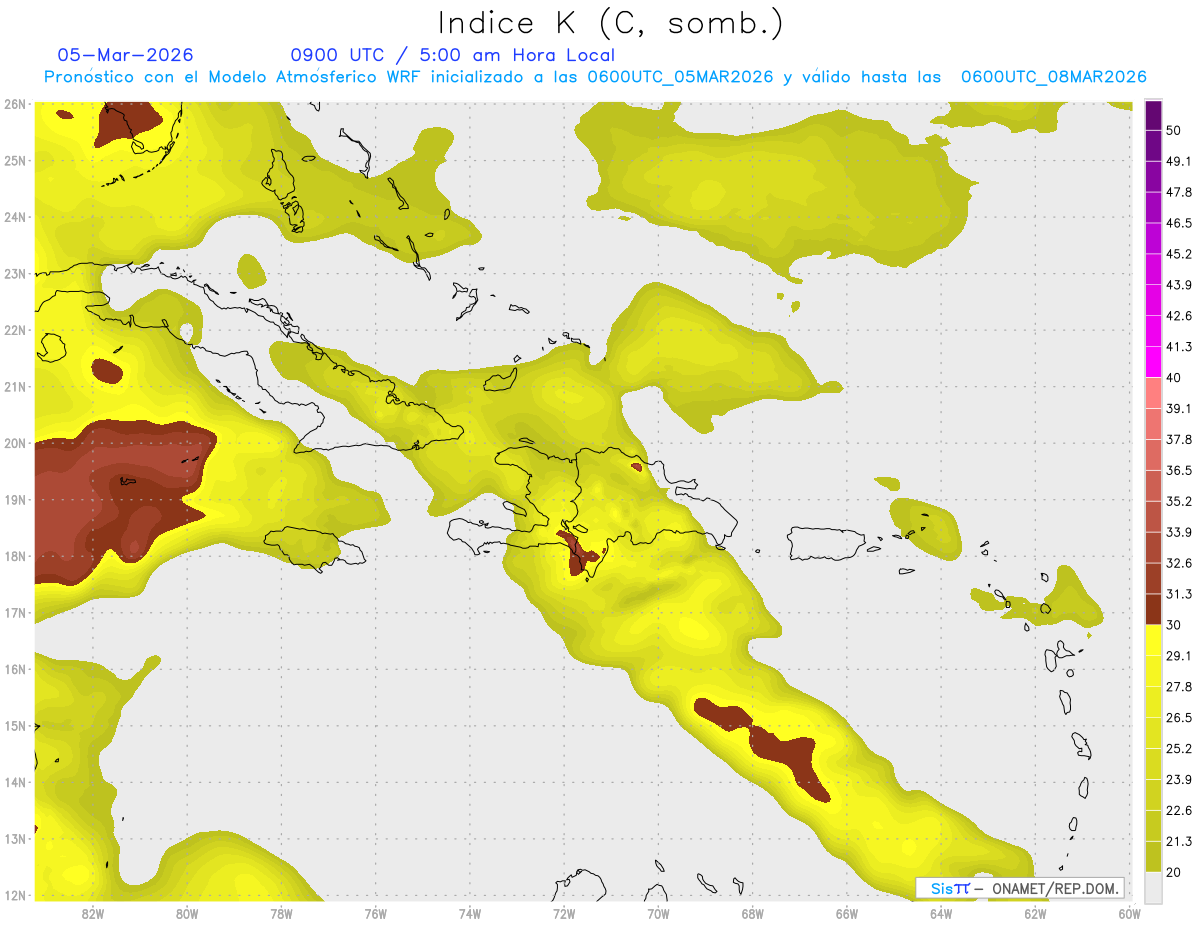1200x927 pixels.
Task: Click the colorbar value '29.1'
Action: [1179, 656]
